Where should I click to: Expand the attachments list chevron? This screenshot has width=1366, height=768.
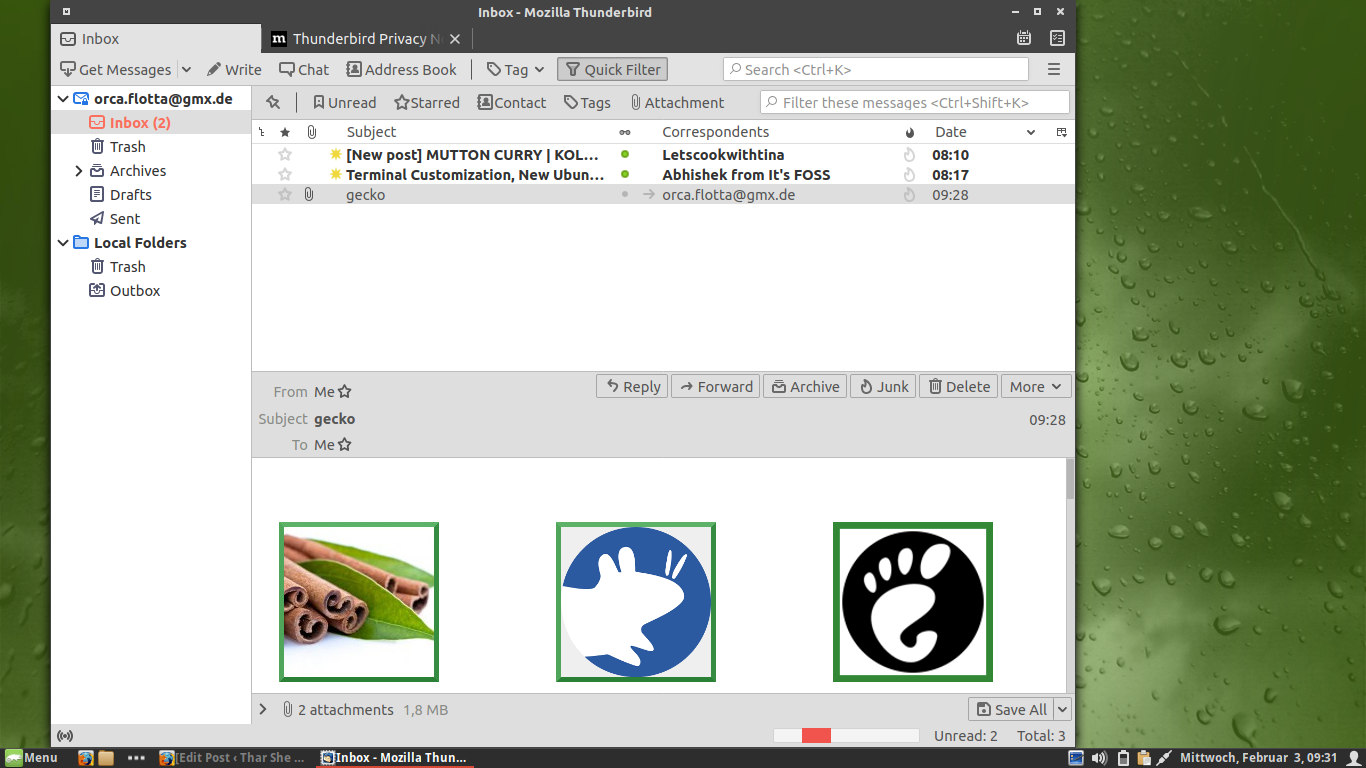tap(263, 709)
